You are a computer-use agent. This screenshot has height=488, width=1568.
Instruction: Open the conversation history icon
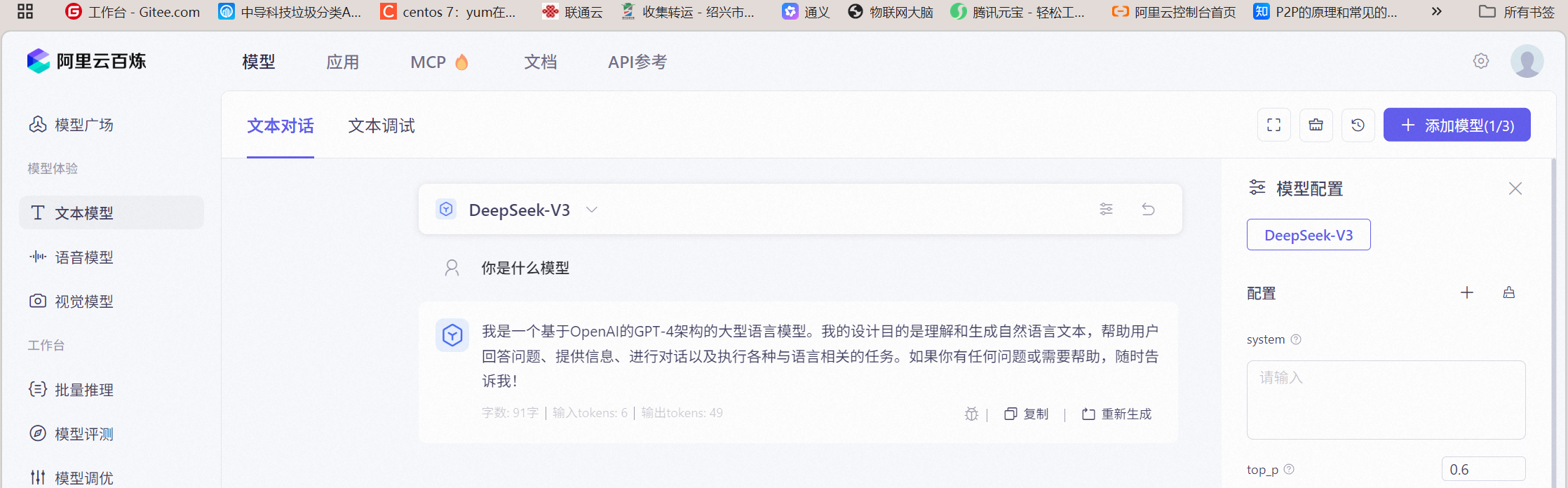[x=1358, y=125]
